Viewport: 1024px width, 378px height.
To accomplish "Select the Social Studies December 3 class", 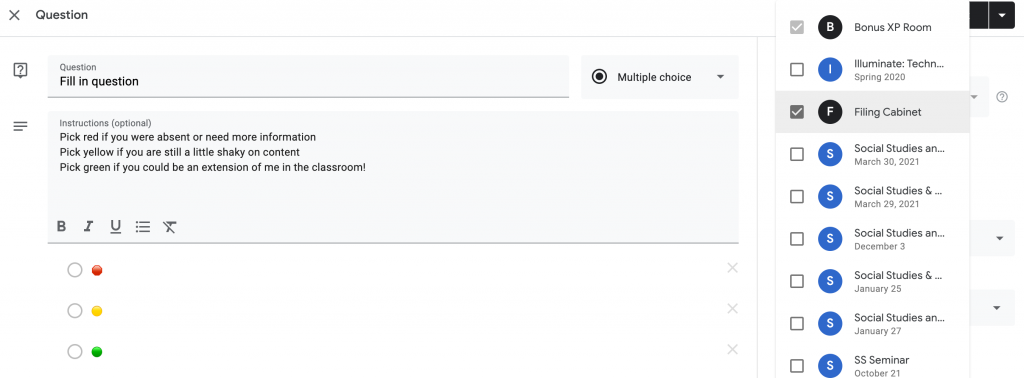I will click(872, 239).
